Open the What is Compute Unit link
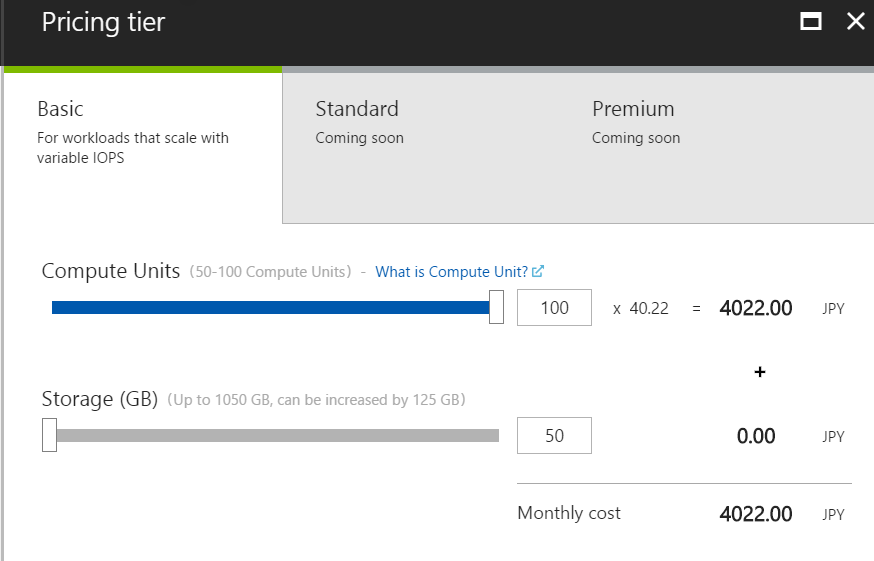 click(451, 272)
